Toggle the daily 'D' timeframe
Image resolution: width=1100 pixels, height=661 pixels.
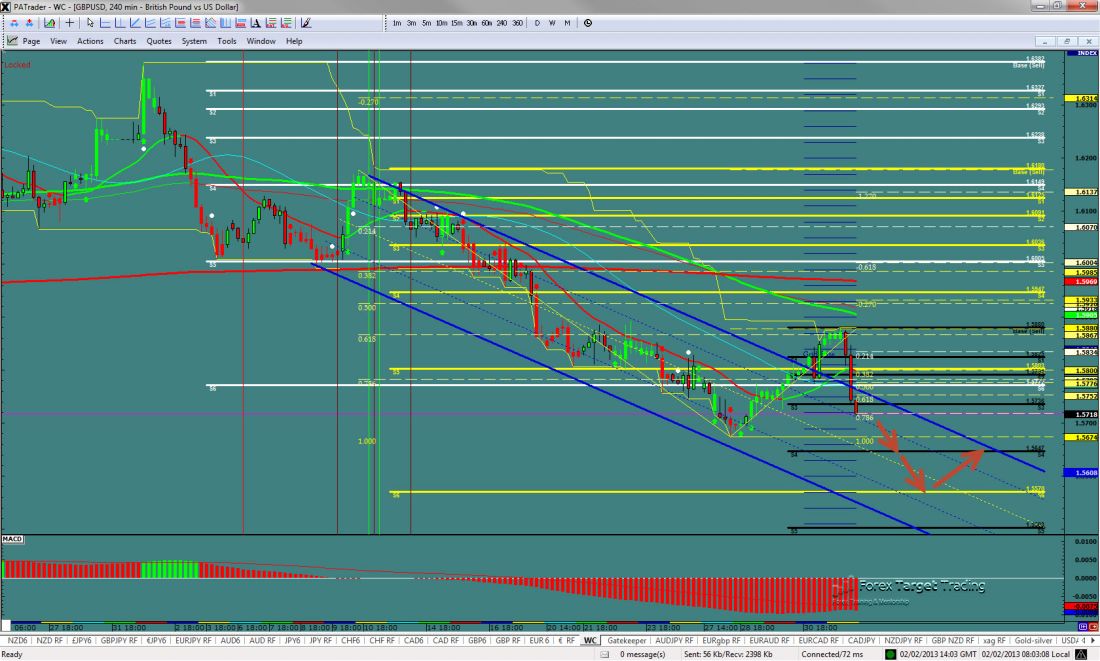click(537, 22)
